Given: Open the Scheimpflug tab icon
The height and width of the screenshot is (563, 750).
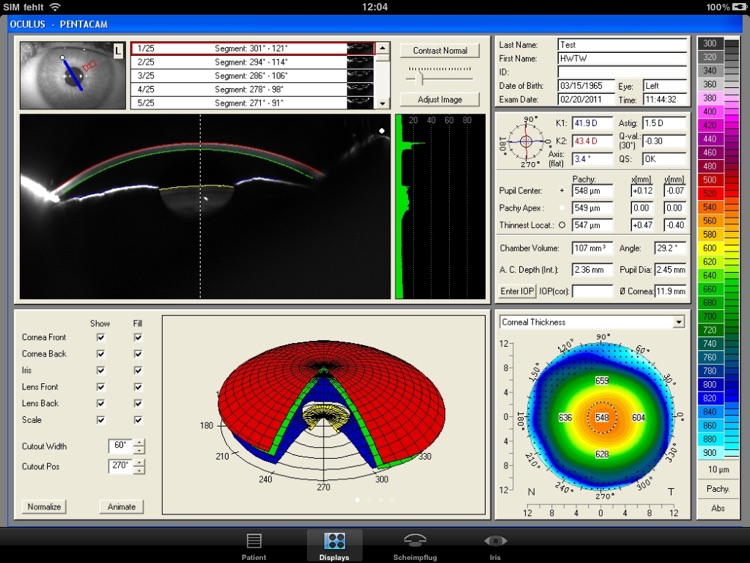Looking at the screenshot, I should click(x=415, y=541).
